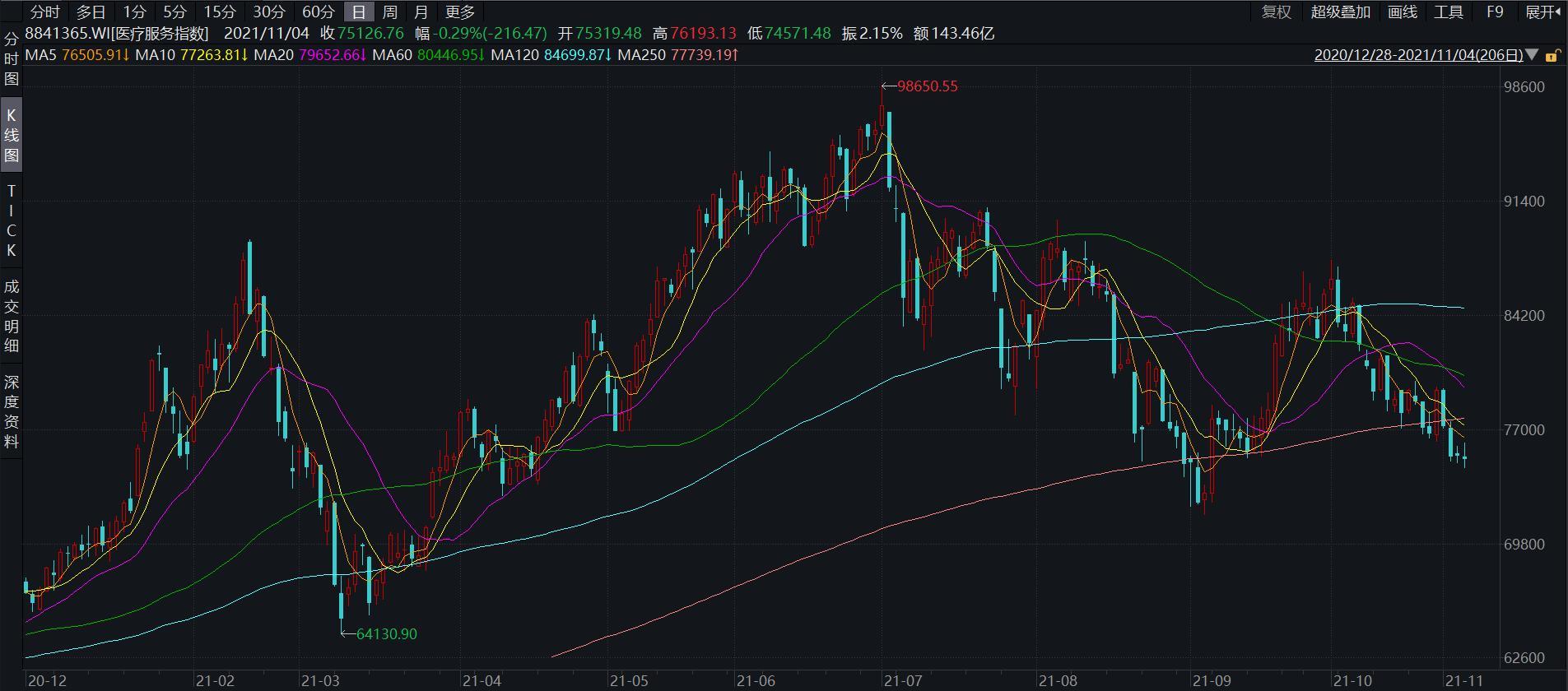Activate 日 daily candlestick period
Viewport: 1568px width, 691px height.
tap(359, 12)
